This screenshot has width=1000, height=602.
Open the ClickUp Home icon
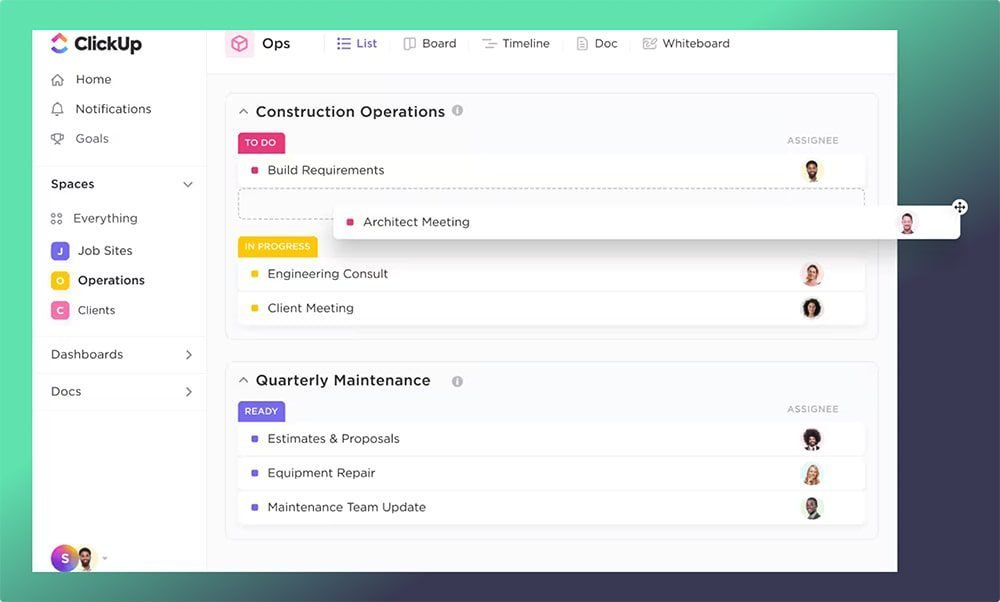(59, 79)
